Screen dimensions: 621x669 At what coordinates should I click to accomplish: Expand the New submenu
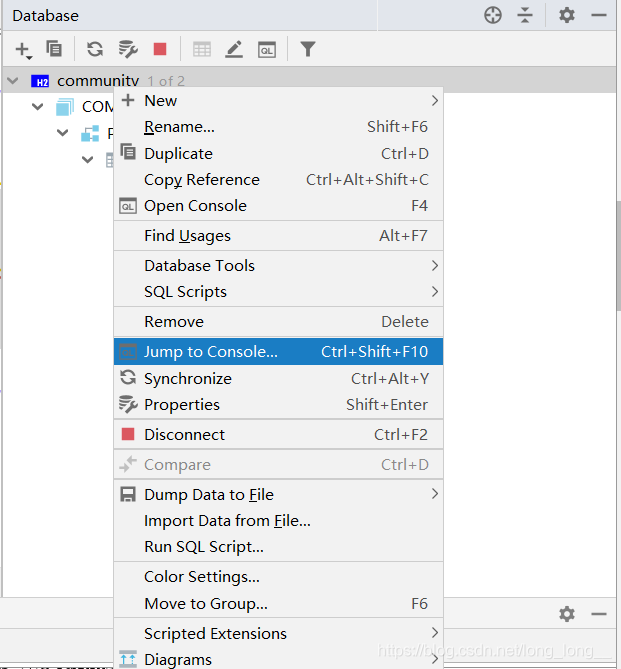[278, 101]
